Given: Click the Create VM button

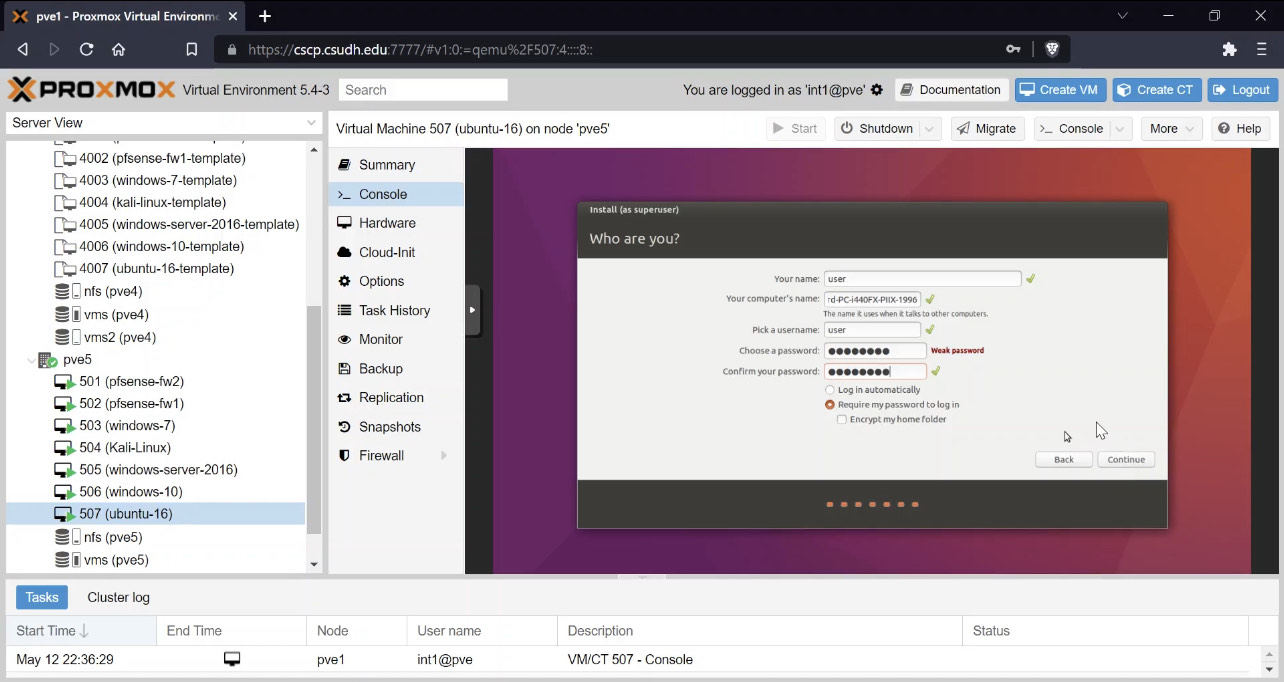Looking at the screenshot, I should (x=1059, y=90).
